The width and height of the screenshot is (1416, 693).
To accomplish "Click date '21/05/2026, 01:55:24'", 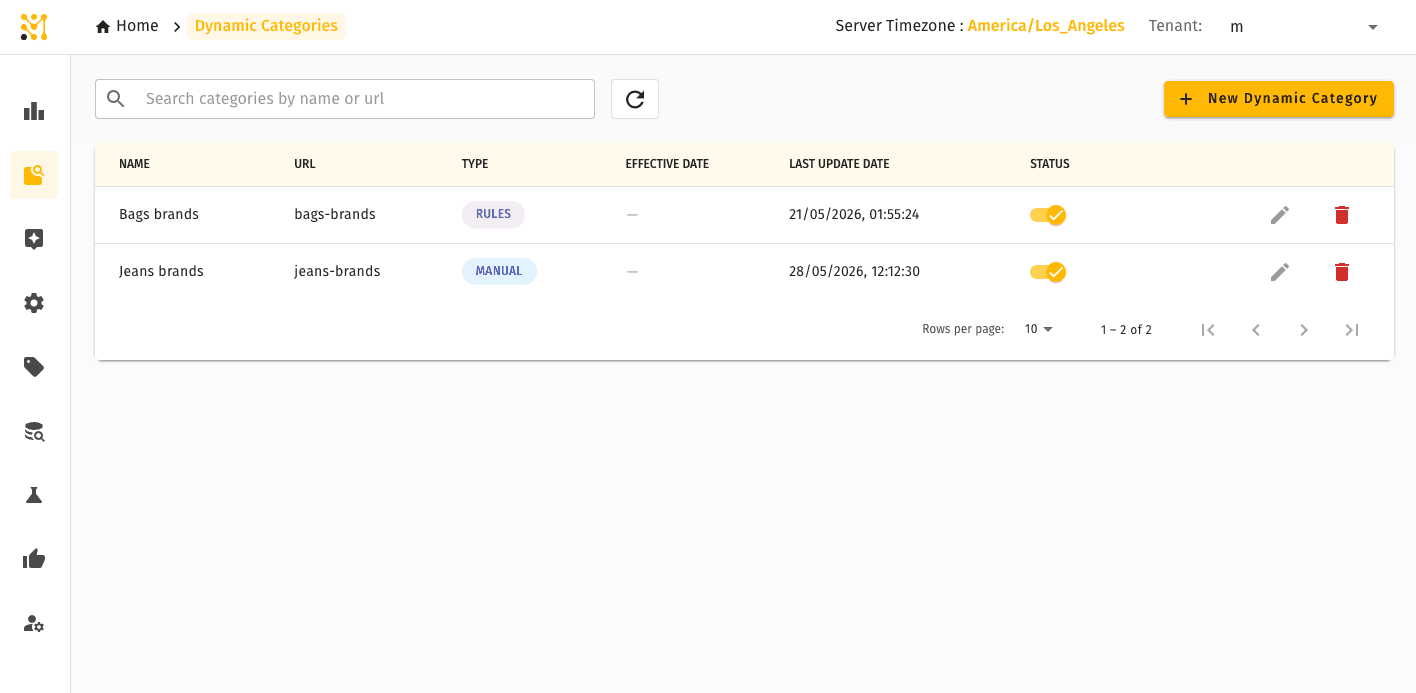I will [x=854, y=214].
